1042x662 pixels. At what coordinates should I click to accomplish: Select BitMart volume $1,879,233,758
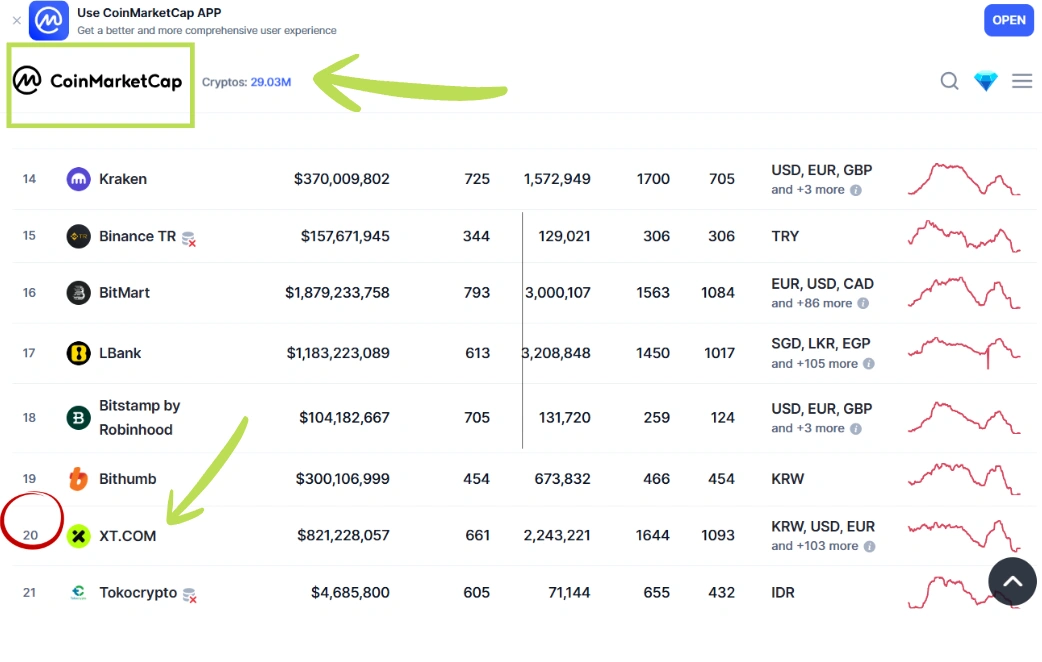point(337,292)
